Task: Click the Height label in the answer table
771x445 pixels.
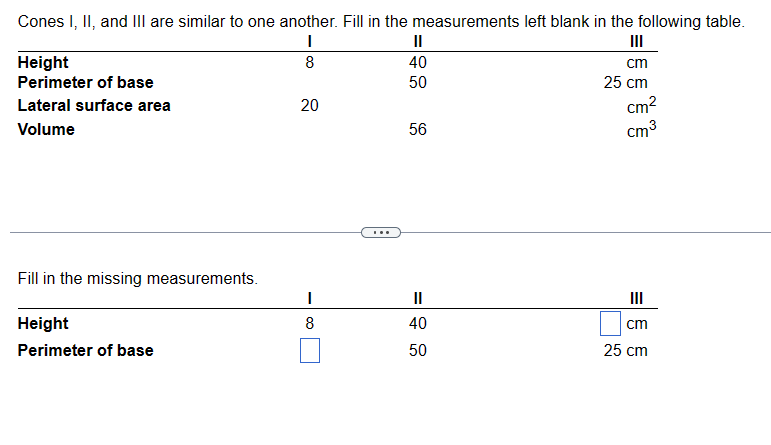Action: pos(43,324)
